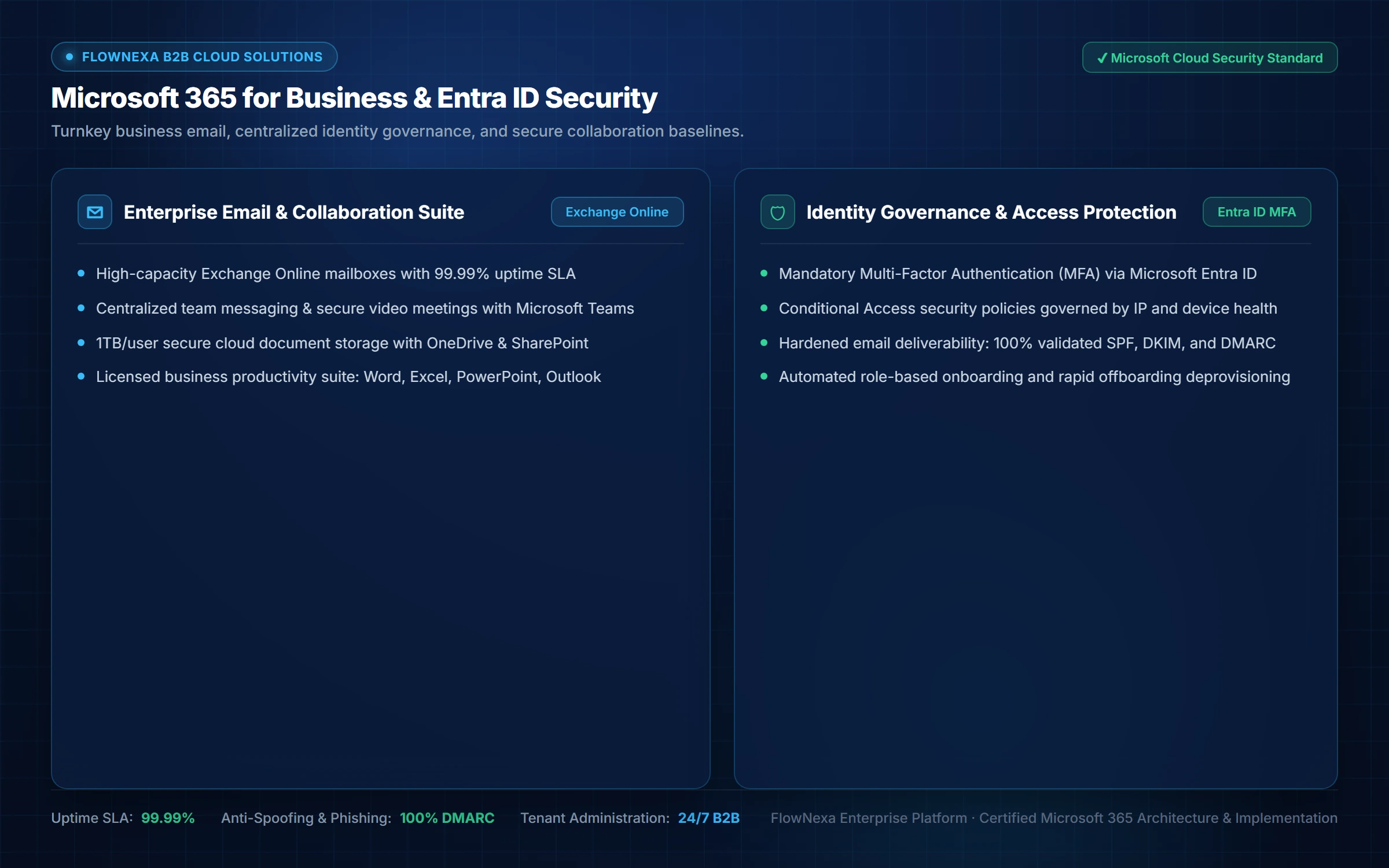Click the Uptime SLA label in footer

point(92,818)
